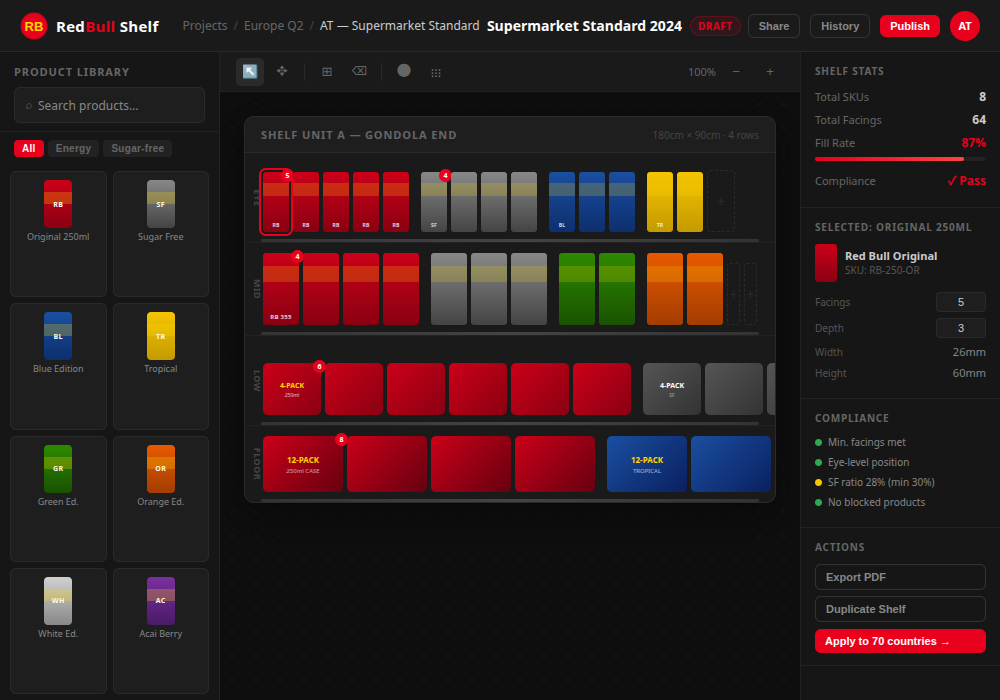
Task: Click the Publish button
Action: [909, 26]
